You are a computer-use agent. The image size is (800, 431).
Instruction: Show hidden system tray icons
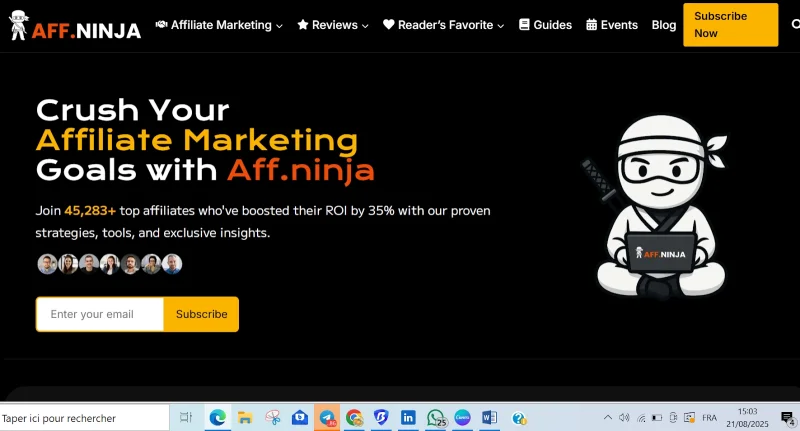(608, 417)
